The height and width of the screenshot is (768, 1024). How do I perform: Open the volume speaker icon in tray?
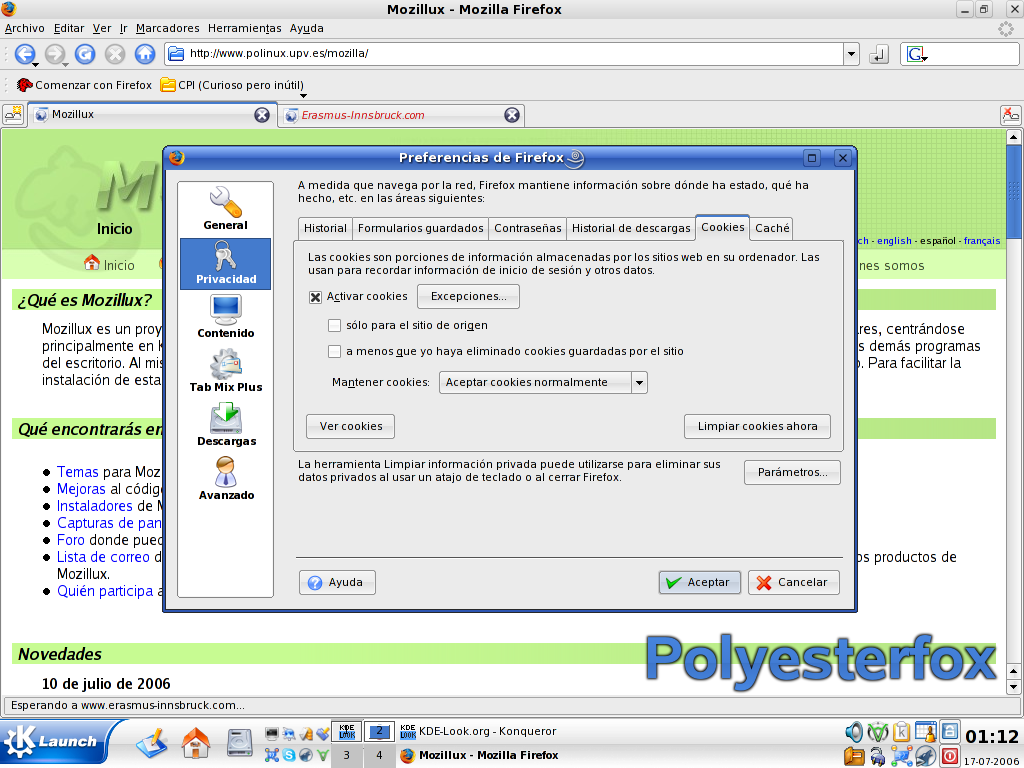click(854, 732)
